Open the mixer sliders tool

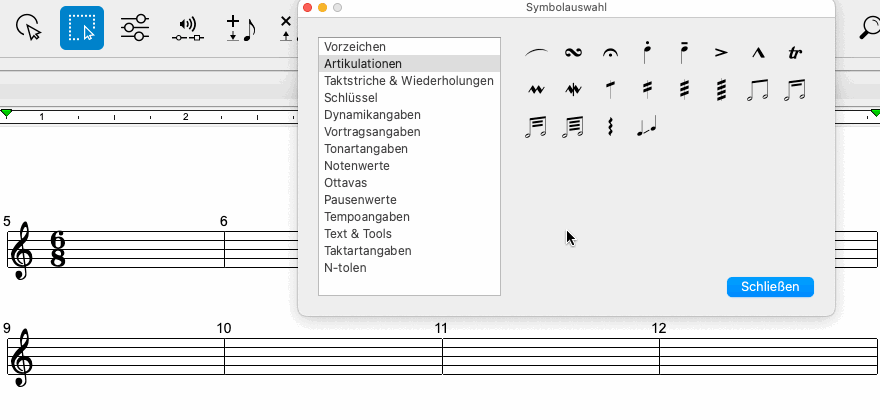point(135,28)
